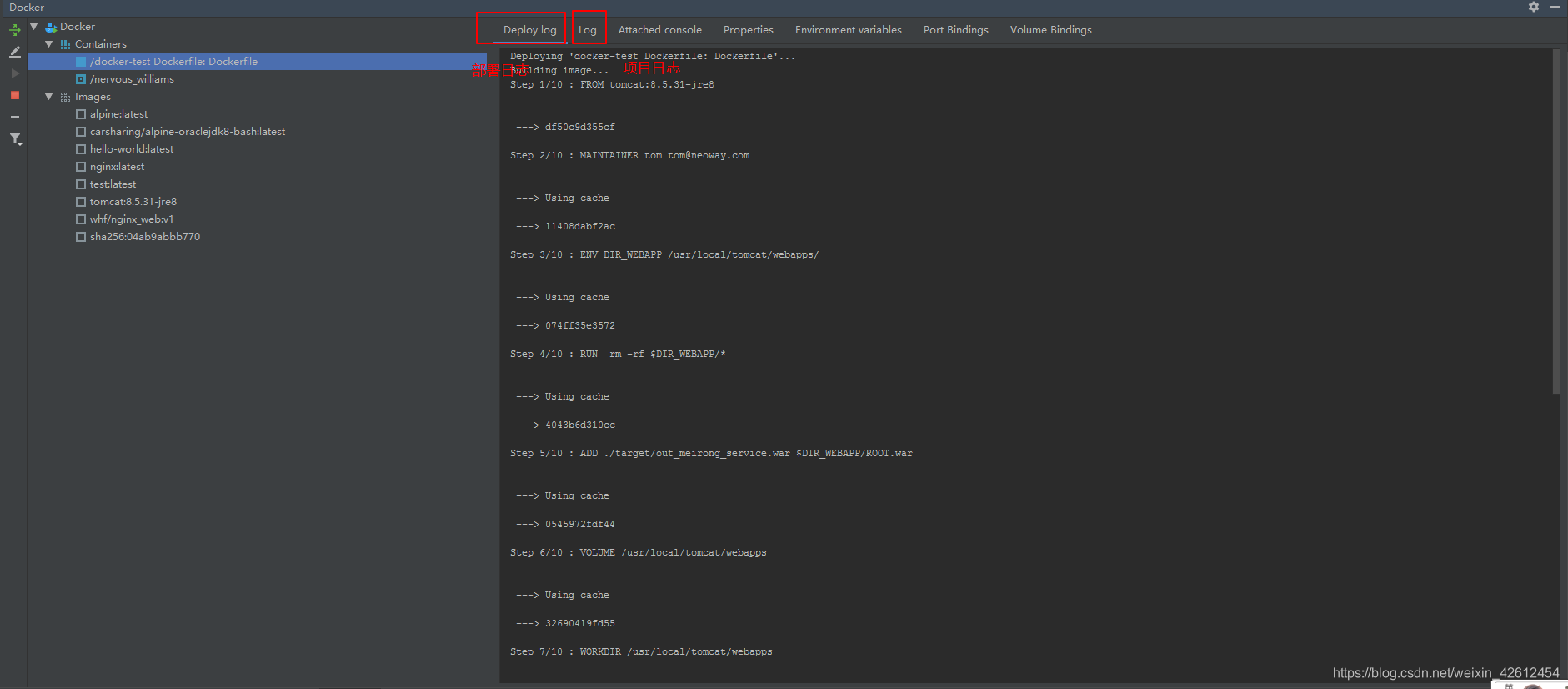
Task: Click the nginx:latest image icon
Action: click(81, 167)
